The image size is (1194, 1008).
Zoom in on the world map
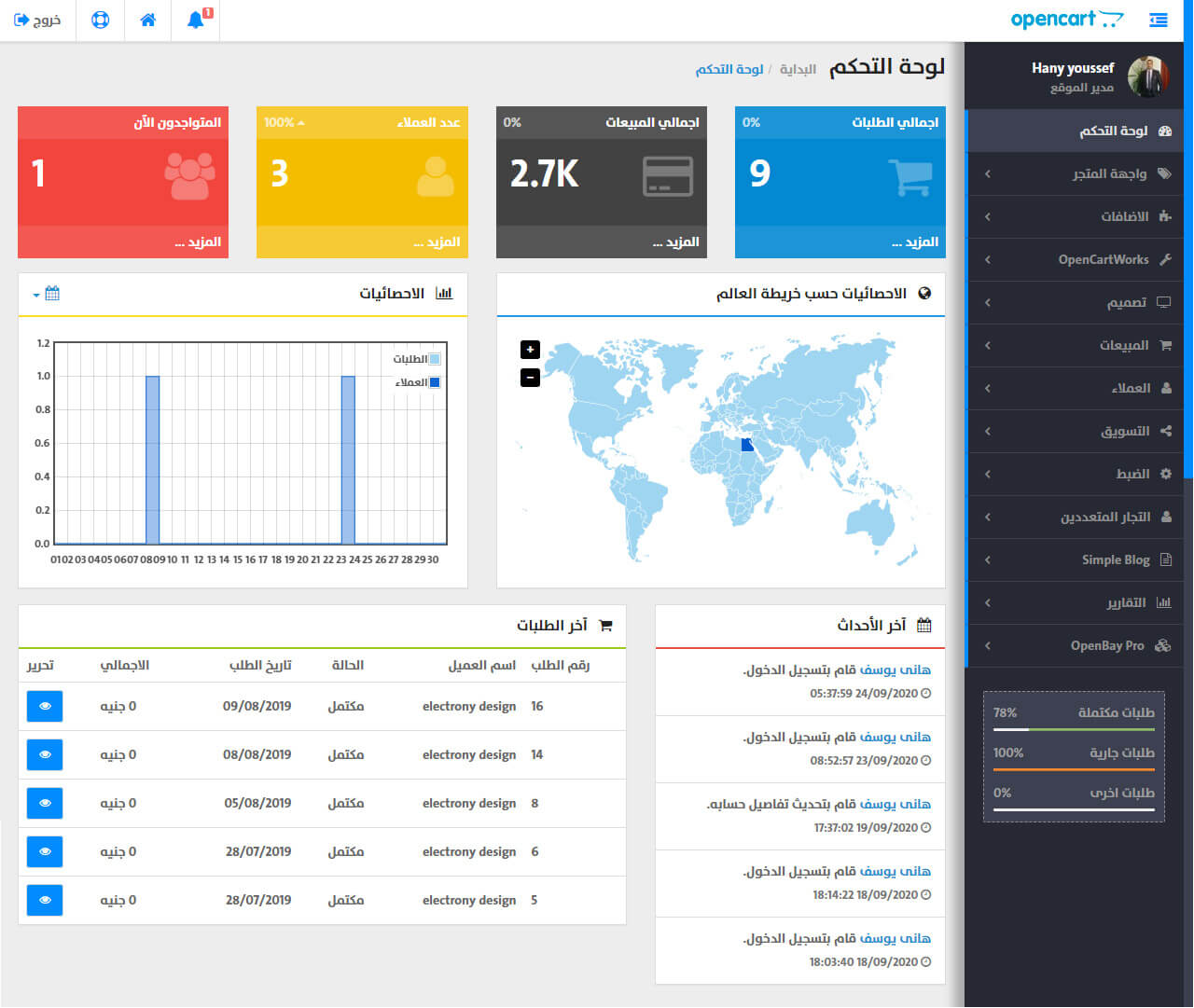530,350
